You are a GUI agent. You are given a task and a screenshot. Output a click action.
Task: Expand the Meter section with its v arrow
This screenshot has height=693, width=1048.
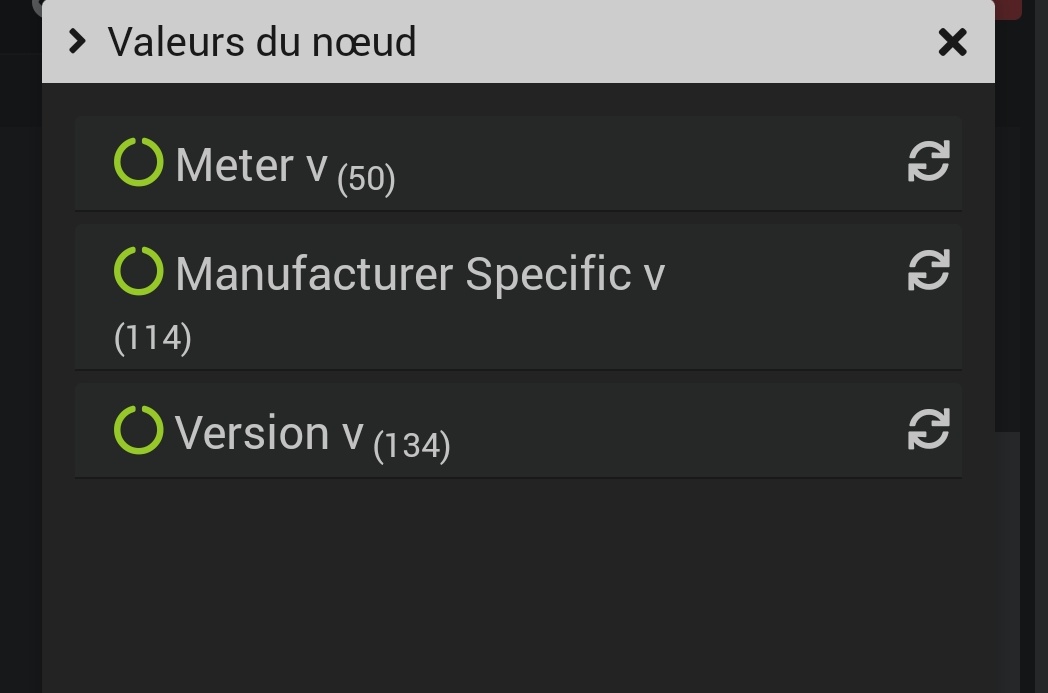[x=316, y=166]
